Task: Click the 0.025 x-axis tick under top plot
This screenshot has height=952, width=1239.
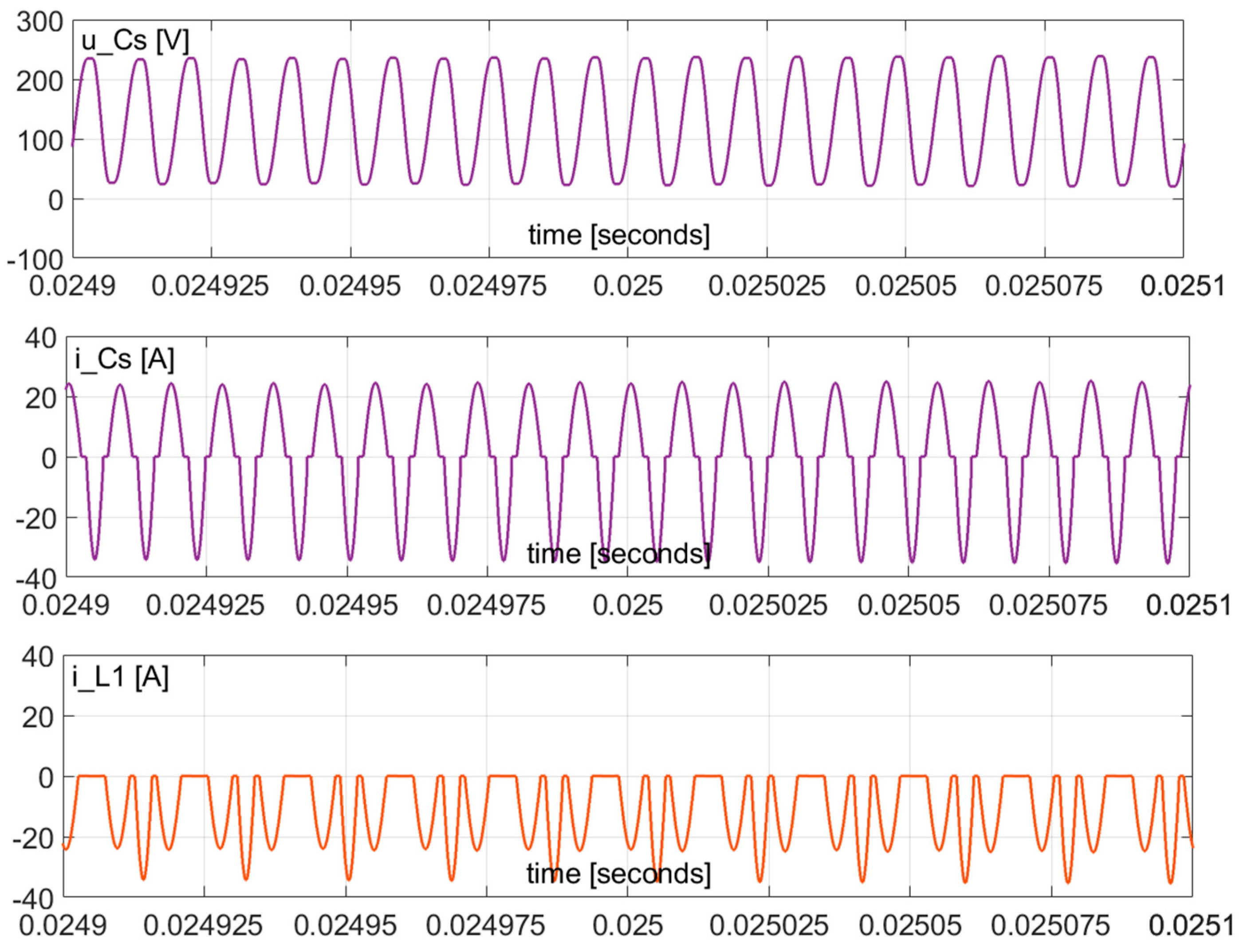Action: click(628, 286)
